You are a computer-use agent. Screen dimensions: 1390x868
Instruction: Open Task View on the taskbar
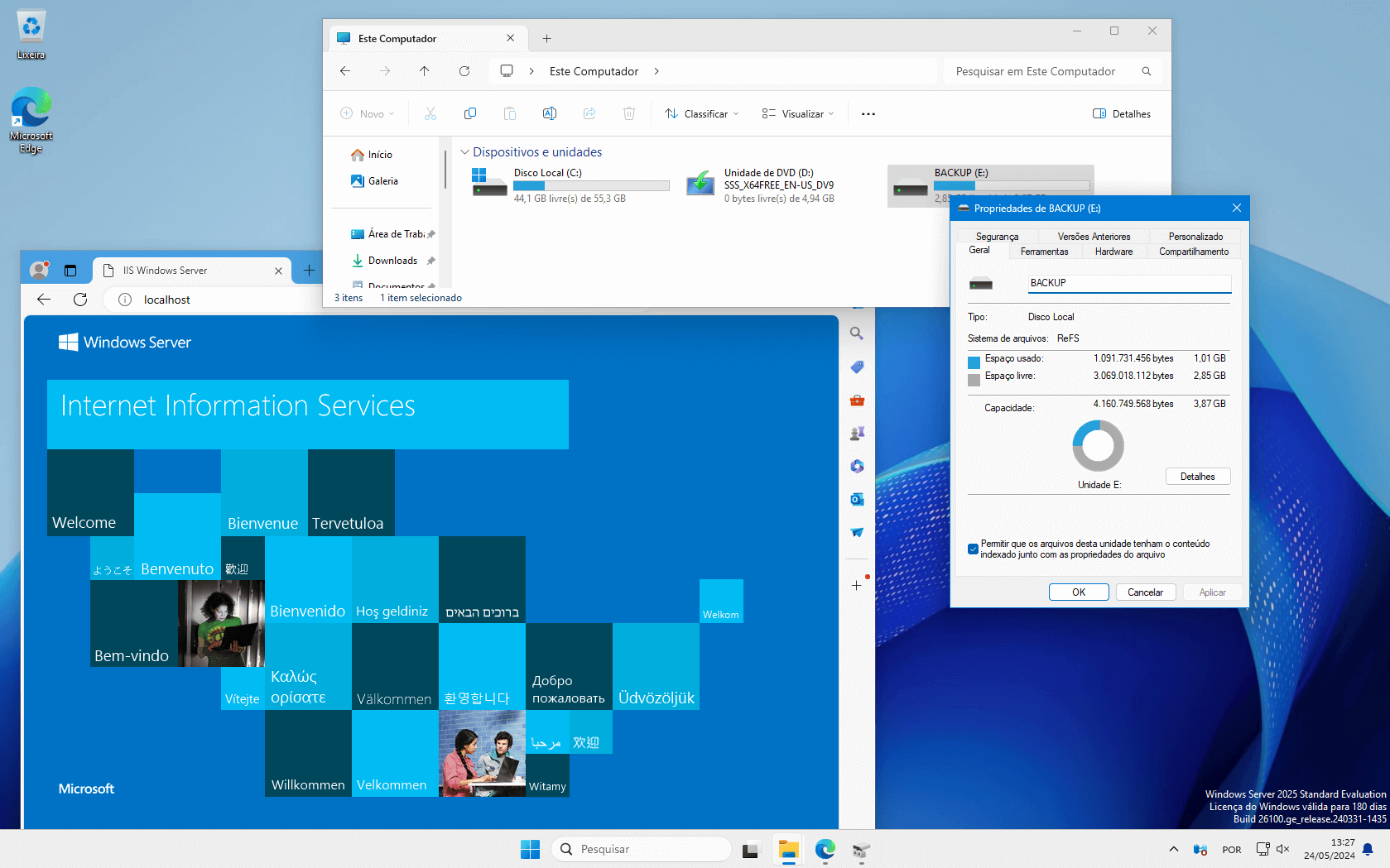750,849
